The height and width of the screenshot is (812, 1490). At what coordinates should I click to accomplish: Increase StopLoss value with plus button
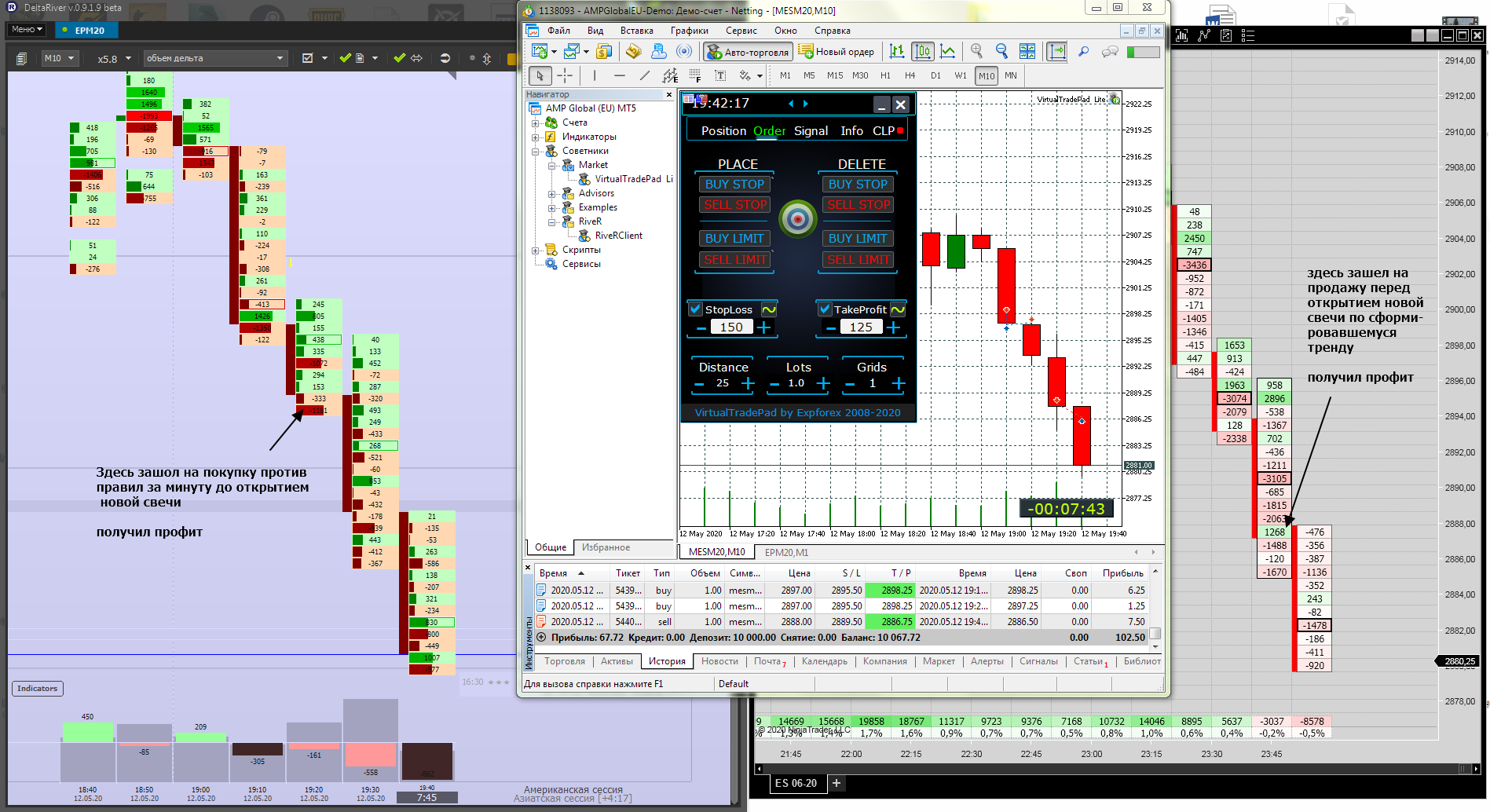(x=764, y=327)
